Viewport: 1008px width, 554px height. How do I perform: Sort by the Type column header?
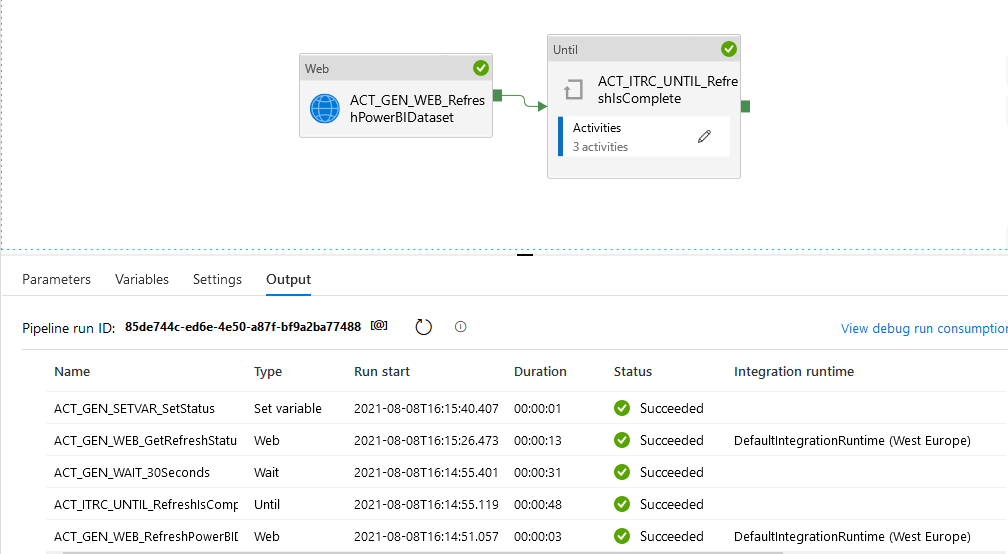[x=268, y=371]
